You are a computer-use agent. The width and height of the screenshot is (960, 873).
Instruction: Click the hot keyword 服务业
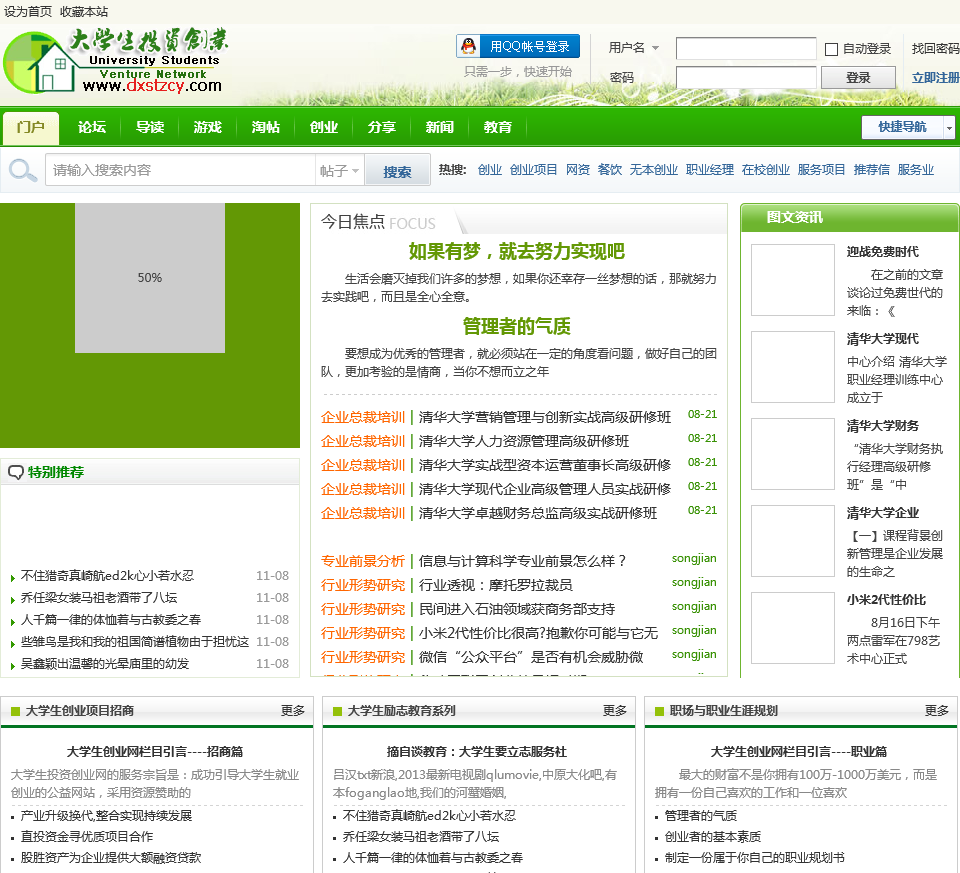click(x=915, y=170)
